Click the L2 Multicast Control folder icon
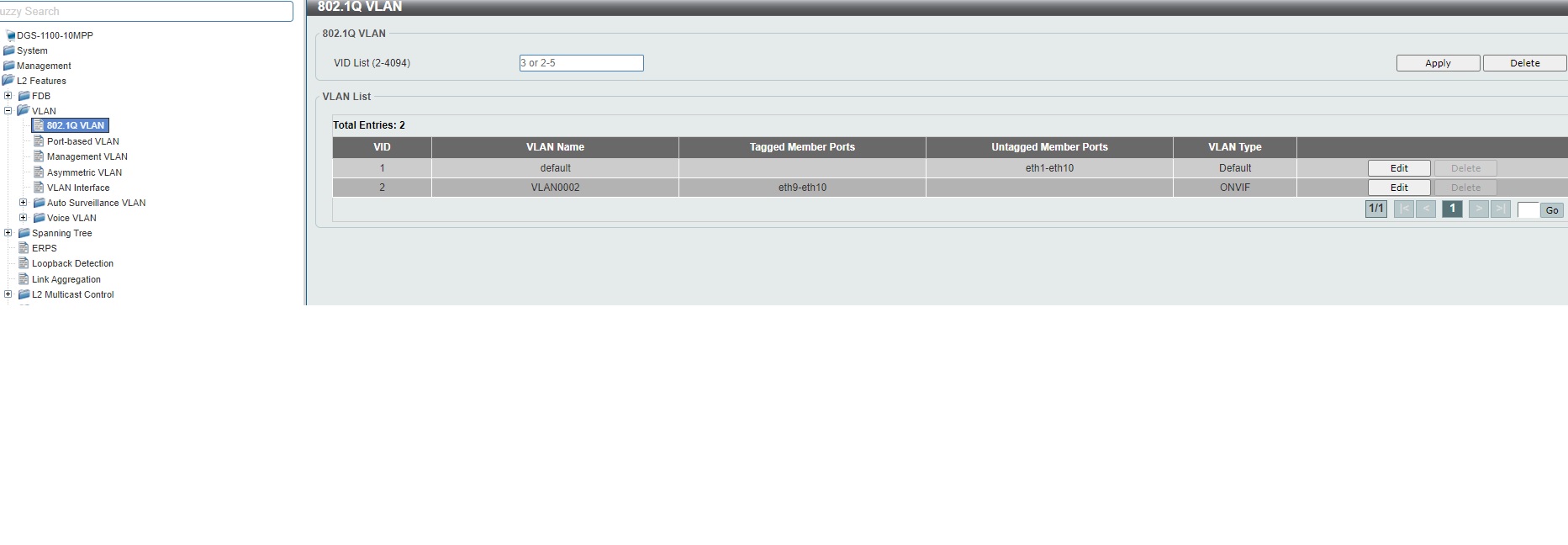Viewport: 1568px width, 545px height. click(24, 294)
